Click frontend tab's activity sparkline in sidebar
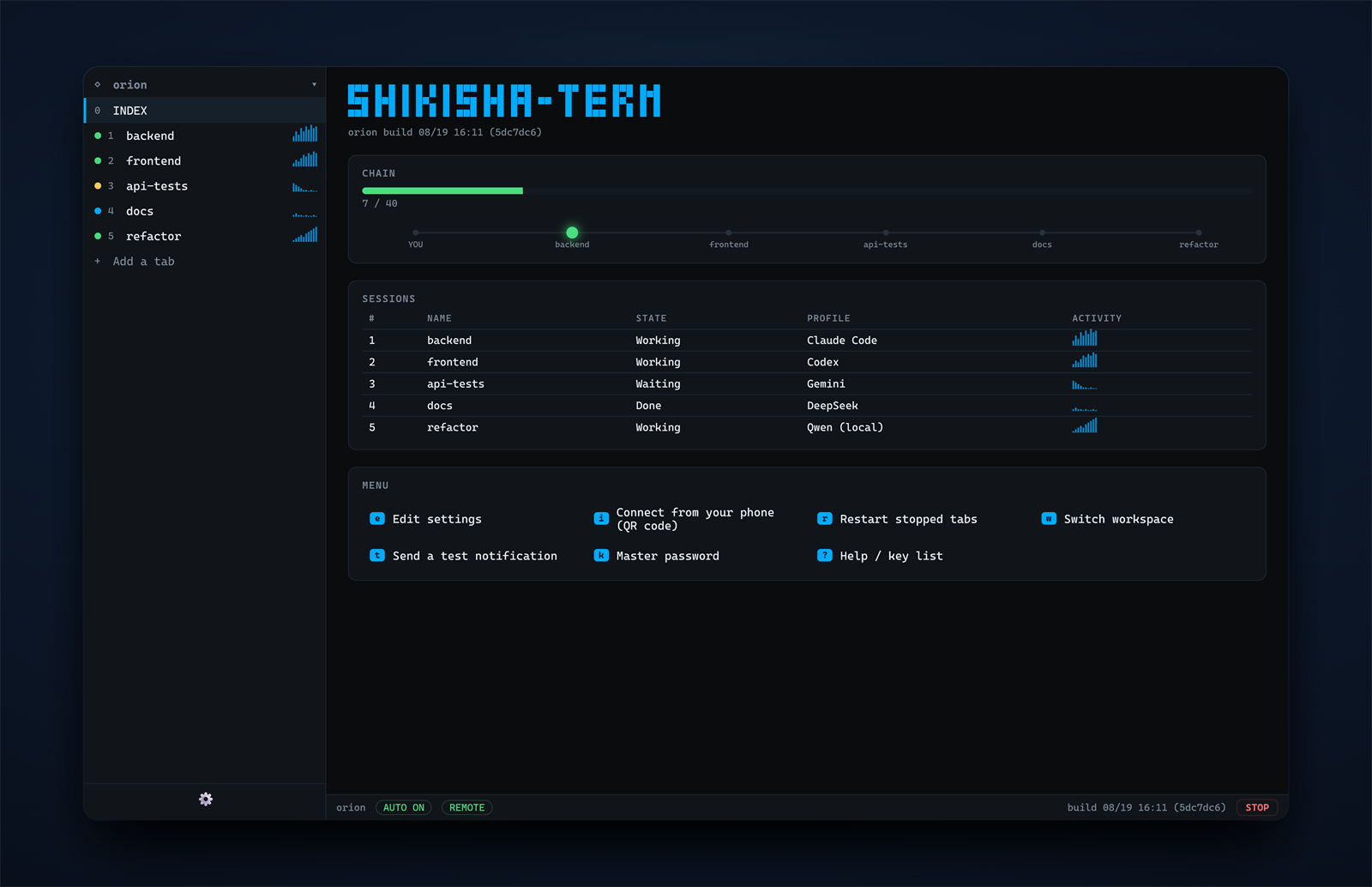Viewport: 1372px width, 887px height. [x=305, y=159]
